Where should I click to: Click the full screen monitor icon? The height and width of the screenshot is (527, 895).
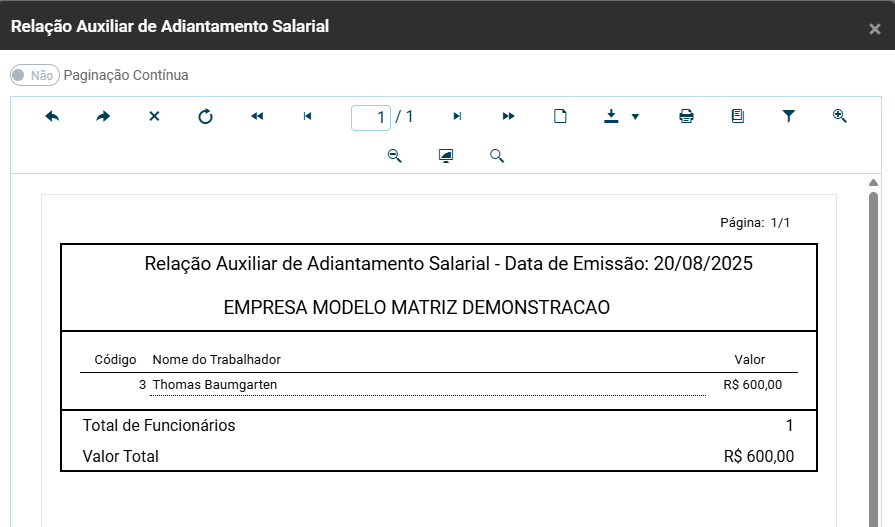tap(446, 156)
